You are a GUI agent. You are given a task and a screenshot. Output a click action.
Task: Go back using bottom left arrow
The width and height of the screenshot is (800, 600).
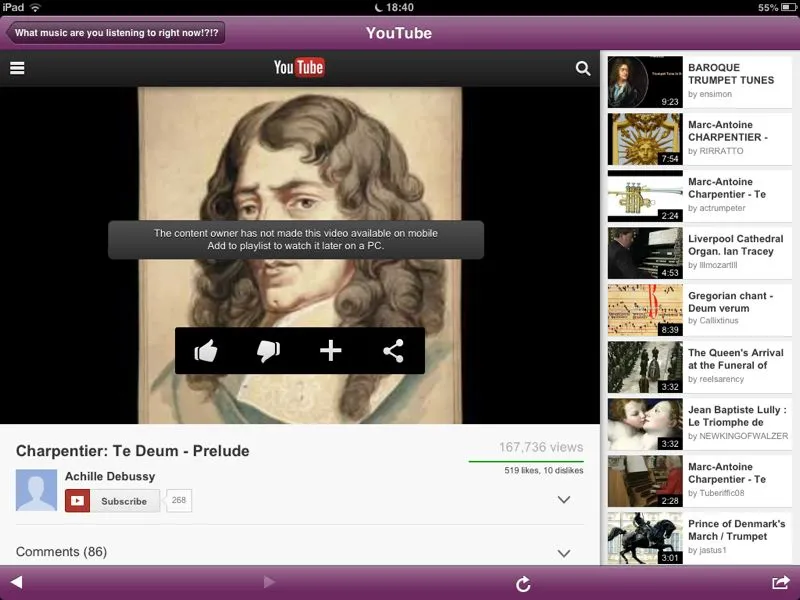click(16, 582)
